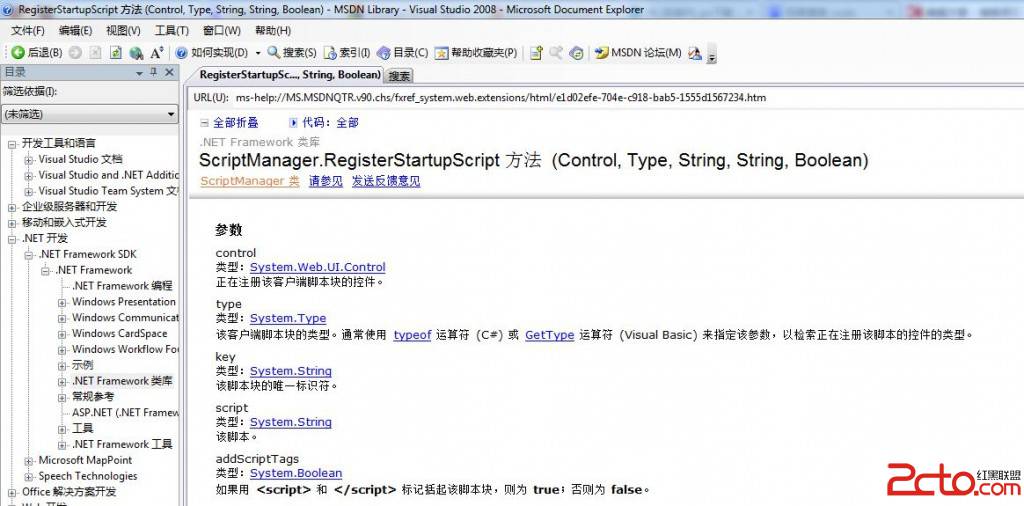Open the 文件(F) menu
1024x506 pixels.
[27, 31]
